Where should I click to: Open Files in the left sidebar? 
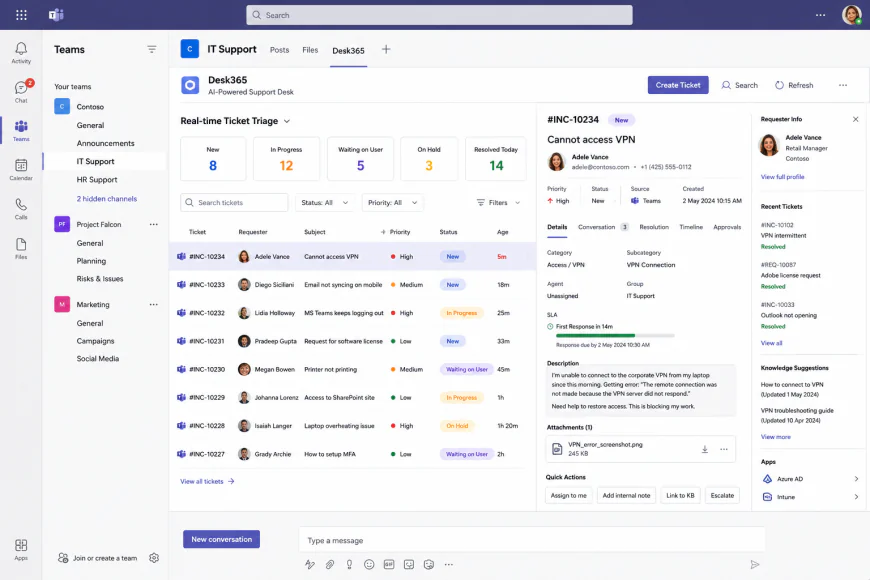pyautogui.click(x=21, y=248)
